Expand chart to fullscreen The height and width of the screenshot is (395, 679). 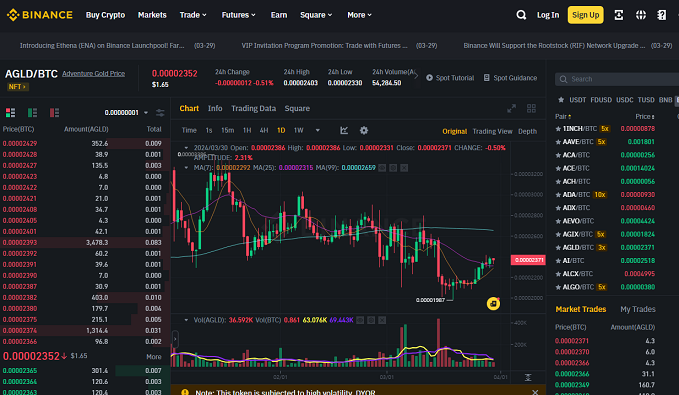[x=511, y=108]
